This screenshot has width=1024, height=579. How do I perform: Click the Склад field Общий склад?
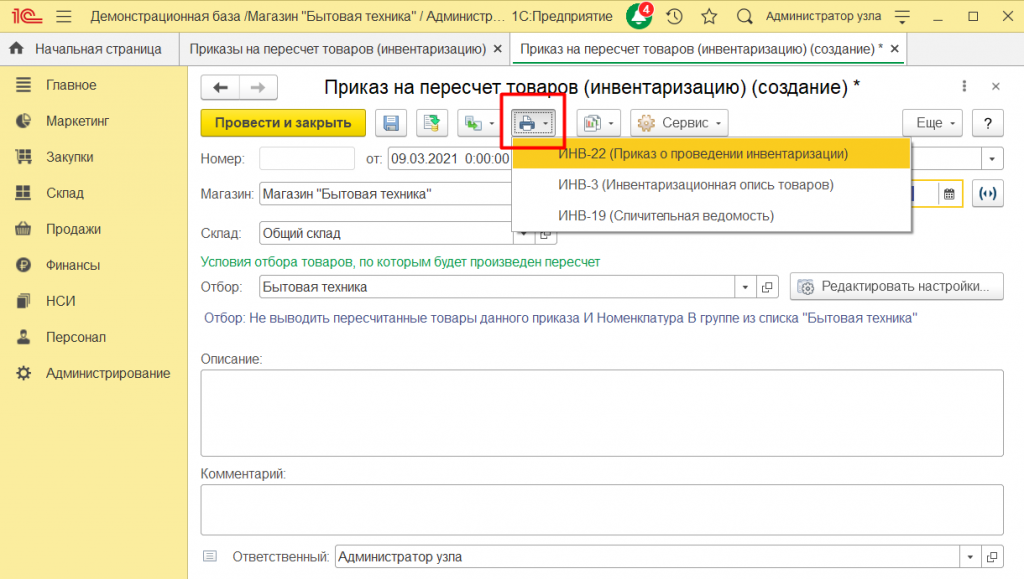pyautogui.click(x=385, y=233)
